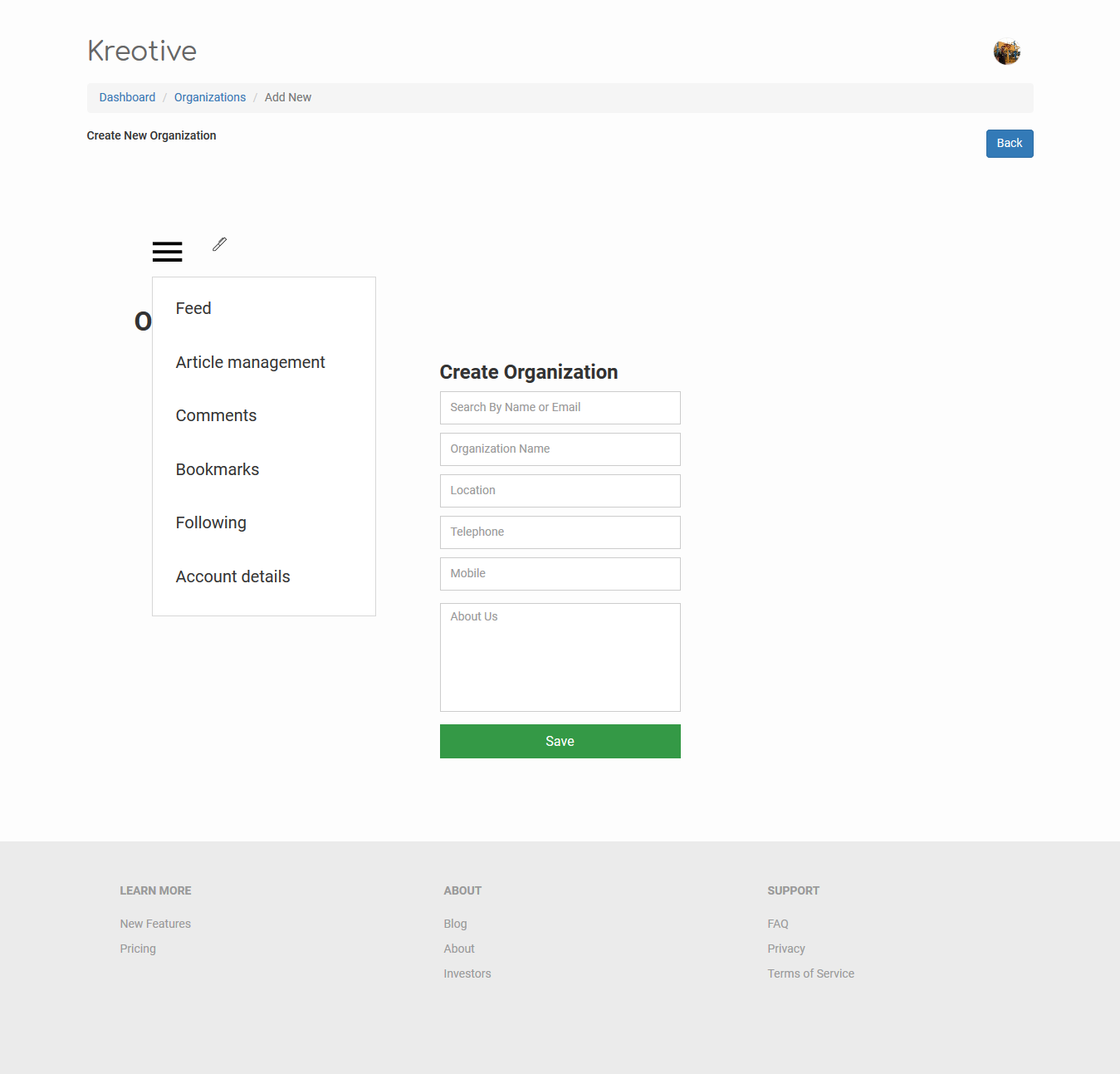
Task: Click the green Save button
Action: [560, 741]
